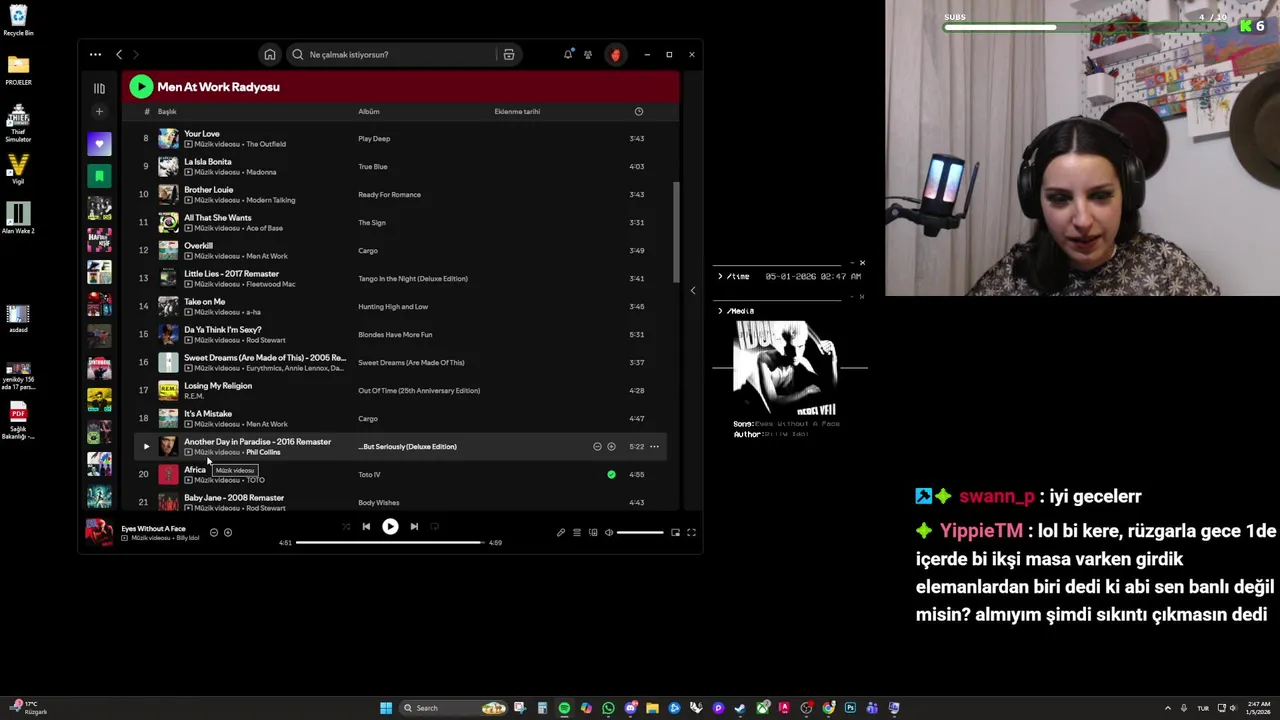Close the /time widget
1280x720 pixels.
(x=862, y=263)
